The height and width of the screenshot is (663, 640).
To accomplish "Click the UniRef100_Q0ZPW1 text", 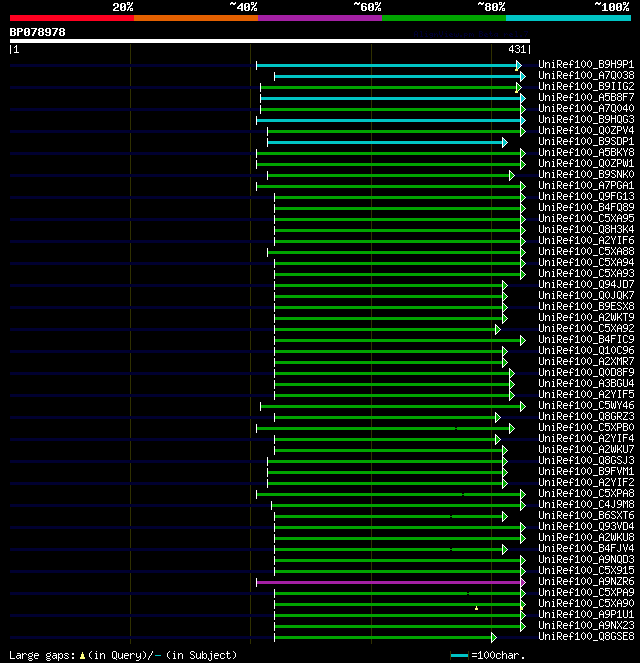I will click(x=586, y=163).
